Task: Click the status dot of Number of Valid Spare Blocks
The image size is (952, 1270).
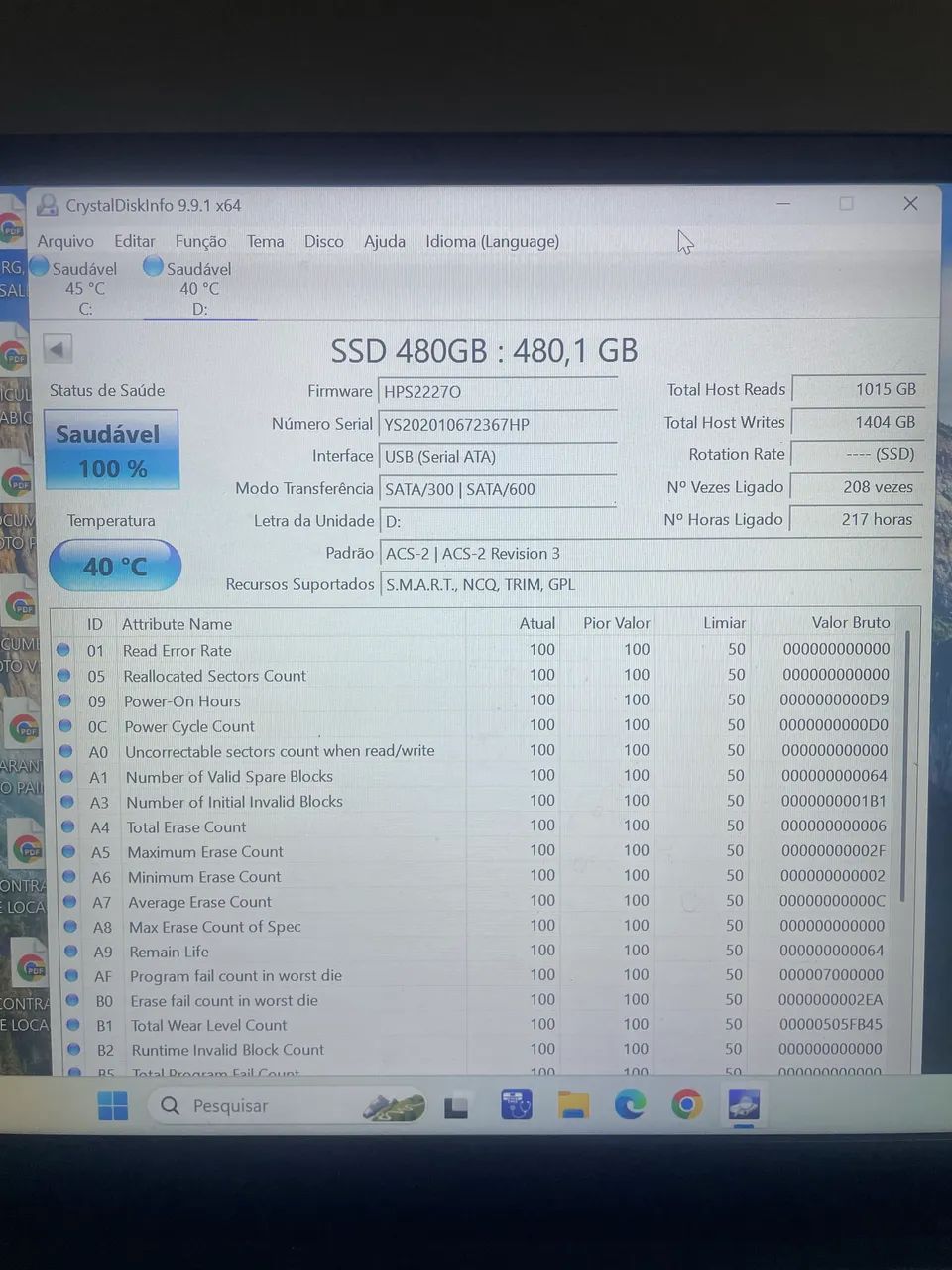Action: (67, 776)
